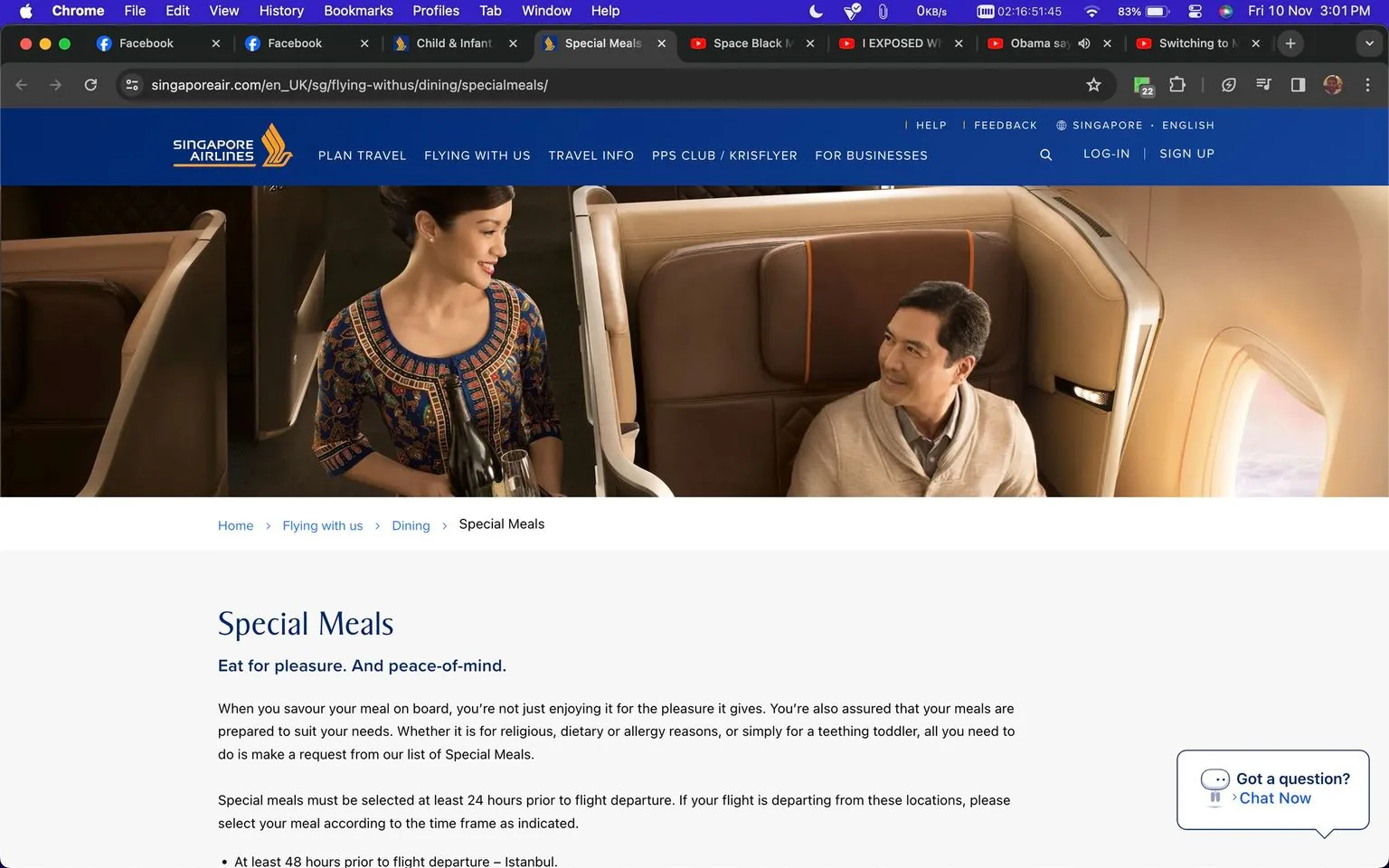Open the tab search chevron
The image size is (1389, 868).
pos(1368,42)
